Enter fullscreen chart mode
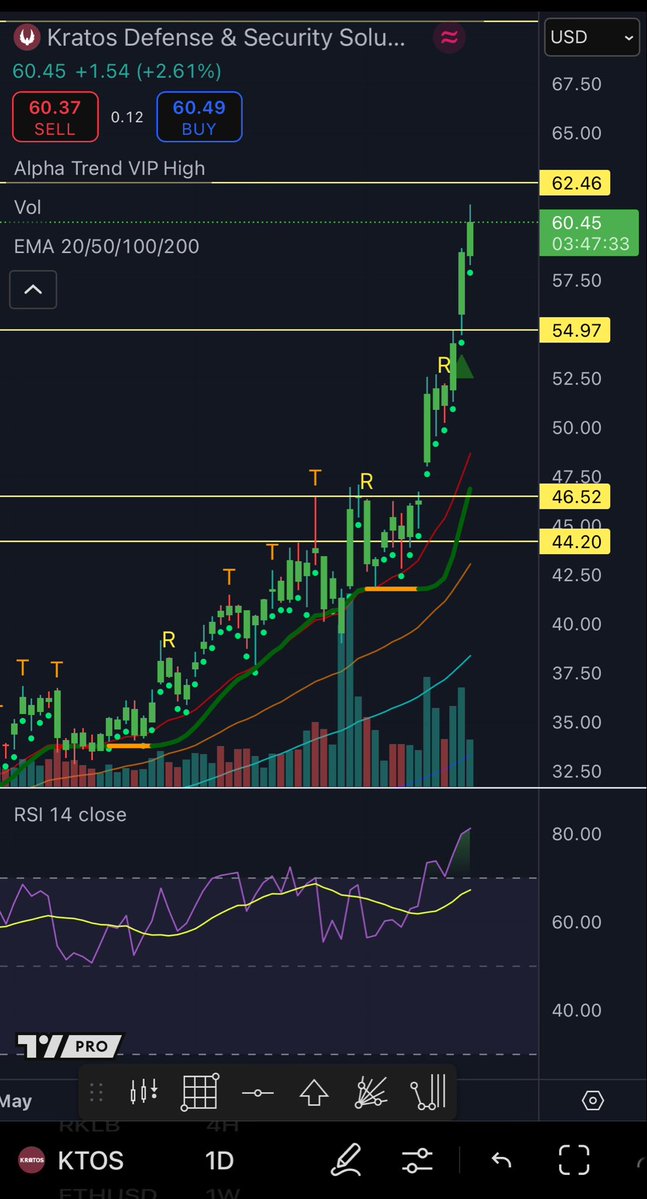Viewport: 647px width, 1199px height. coord(574,1160)
